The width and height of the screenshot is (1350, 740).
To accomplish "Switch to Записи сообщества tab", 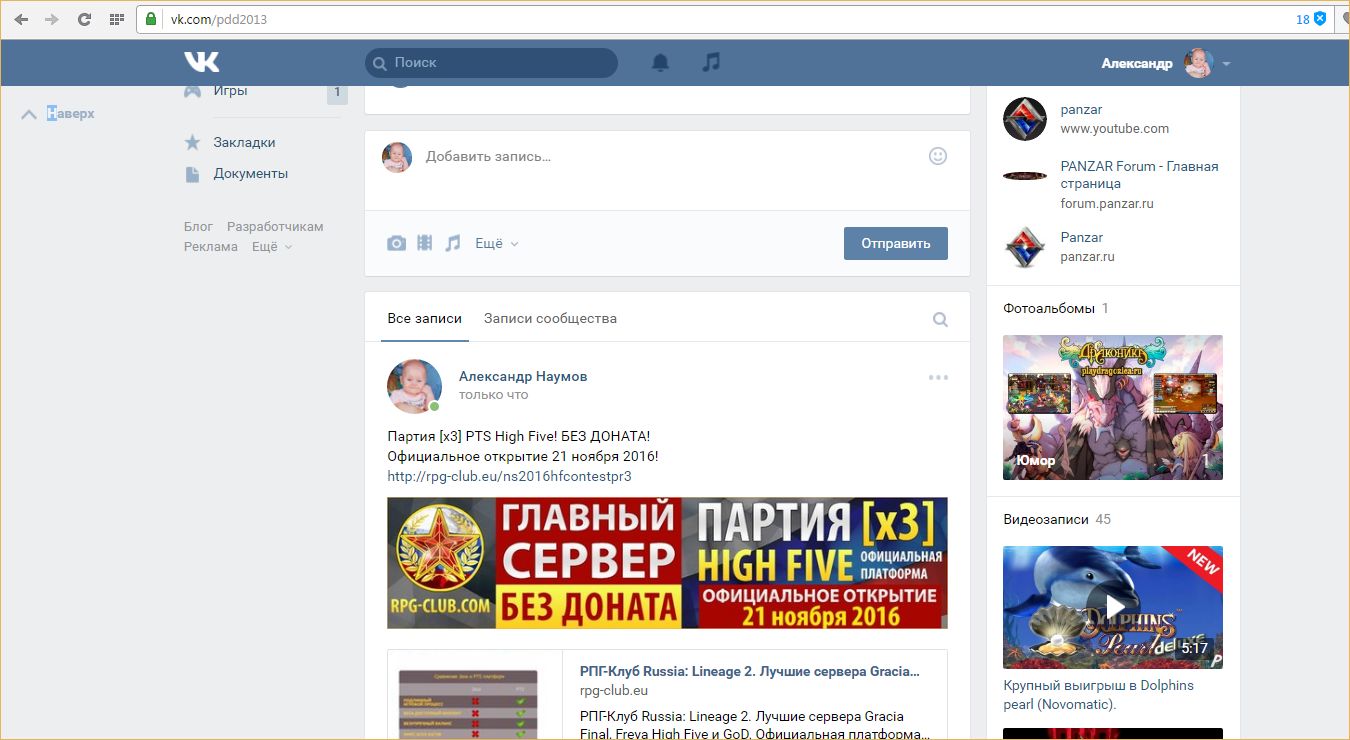I will [550, 318].
